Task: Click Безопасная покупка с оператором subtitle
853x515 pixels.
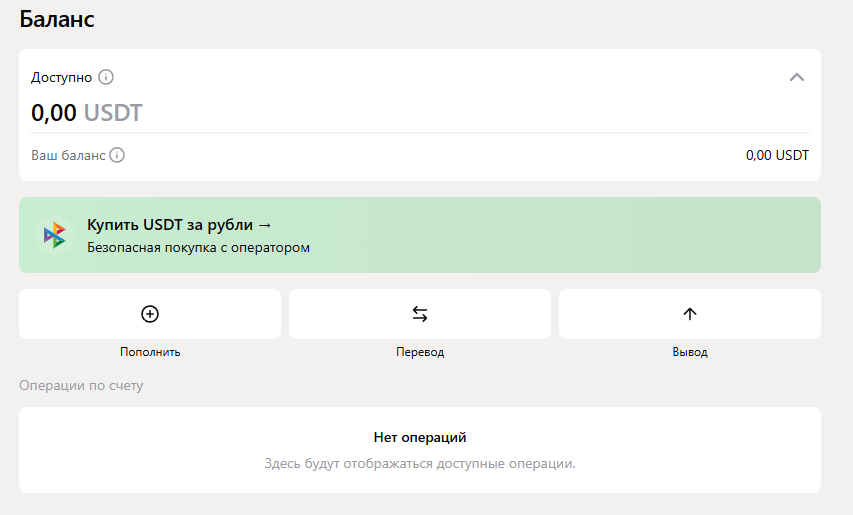Action: click(x=199, y=247)
